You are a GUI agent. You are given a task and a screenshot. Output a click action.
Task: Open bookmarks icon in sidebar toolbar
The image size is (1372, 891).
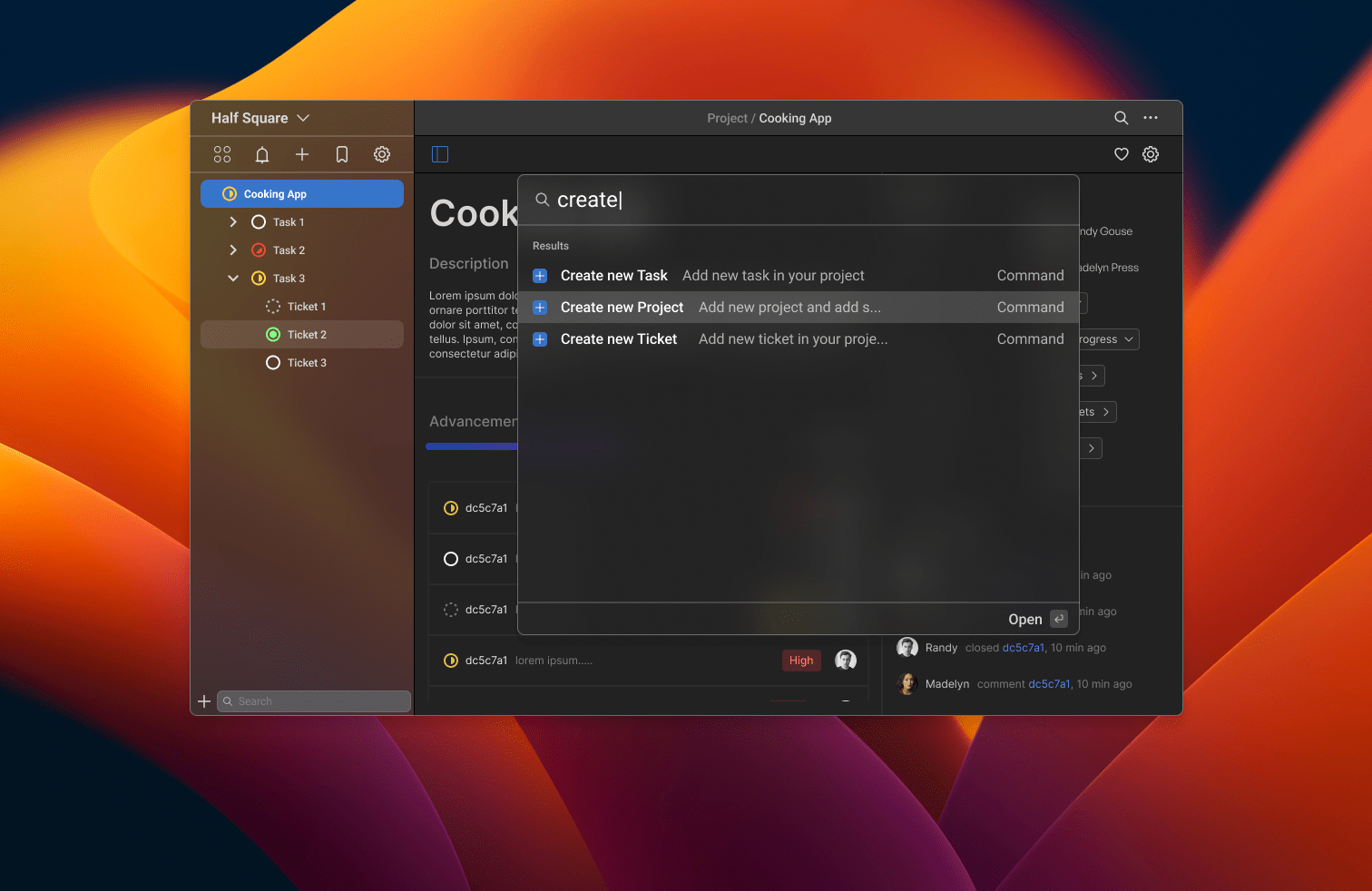[x=342, y=154]
